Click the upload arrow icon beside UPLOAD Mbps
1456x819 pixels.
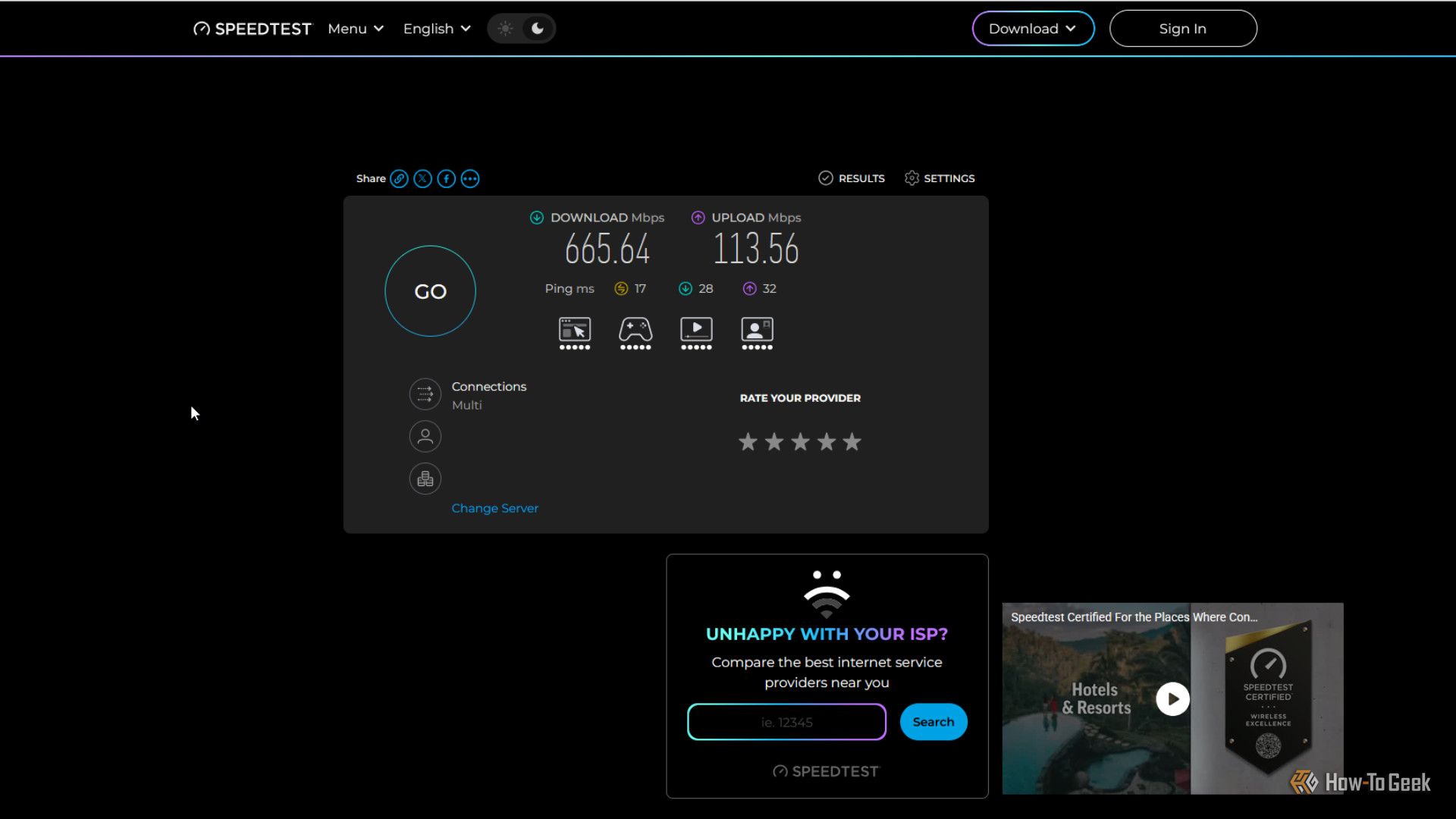click(x=698, y=218)
